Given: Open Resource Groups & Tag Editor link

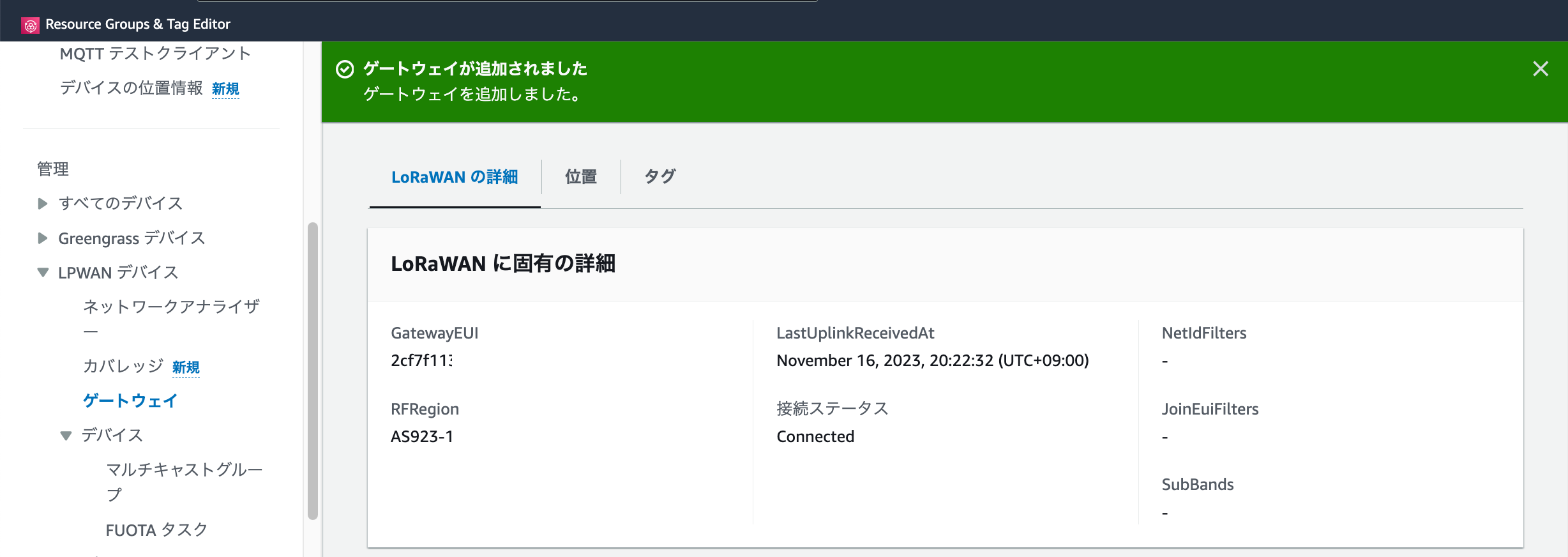Looking at the screenshot, I should click(x=138, y=24).
